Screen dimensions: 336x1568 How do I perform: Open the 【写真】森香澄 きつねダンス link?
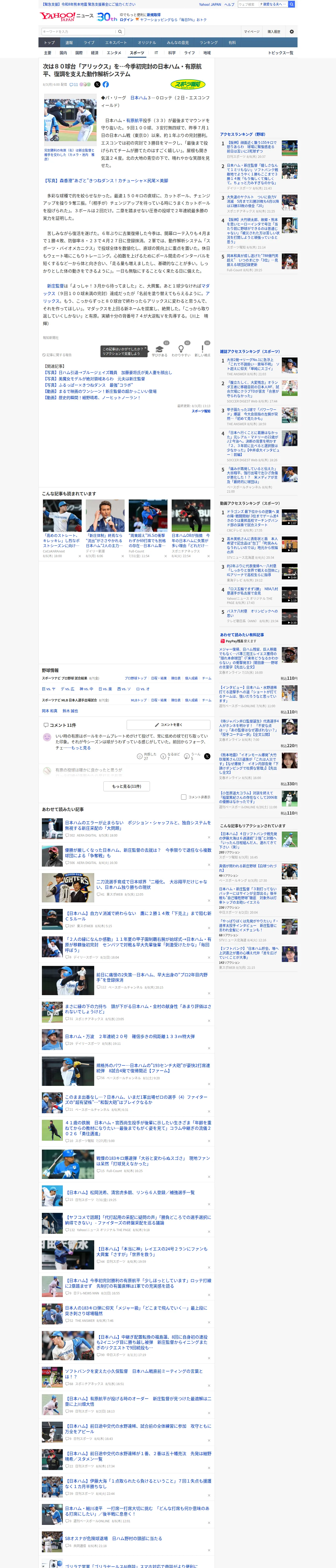tap(105, 181)
